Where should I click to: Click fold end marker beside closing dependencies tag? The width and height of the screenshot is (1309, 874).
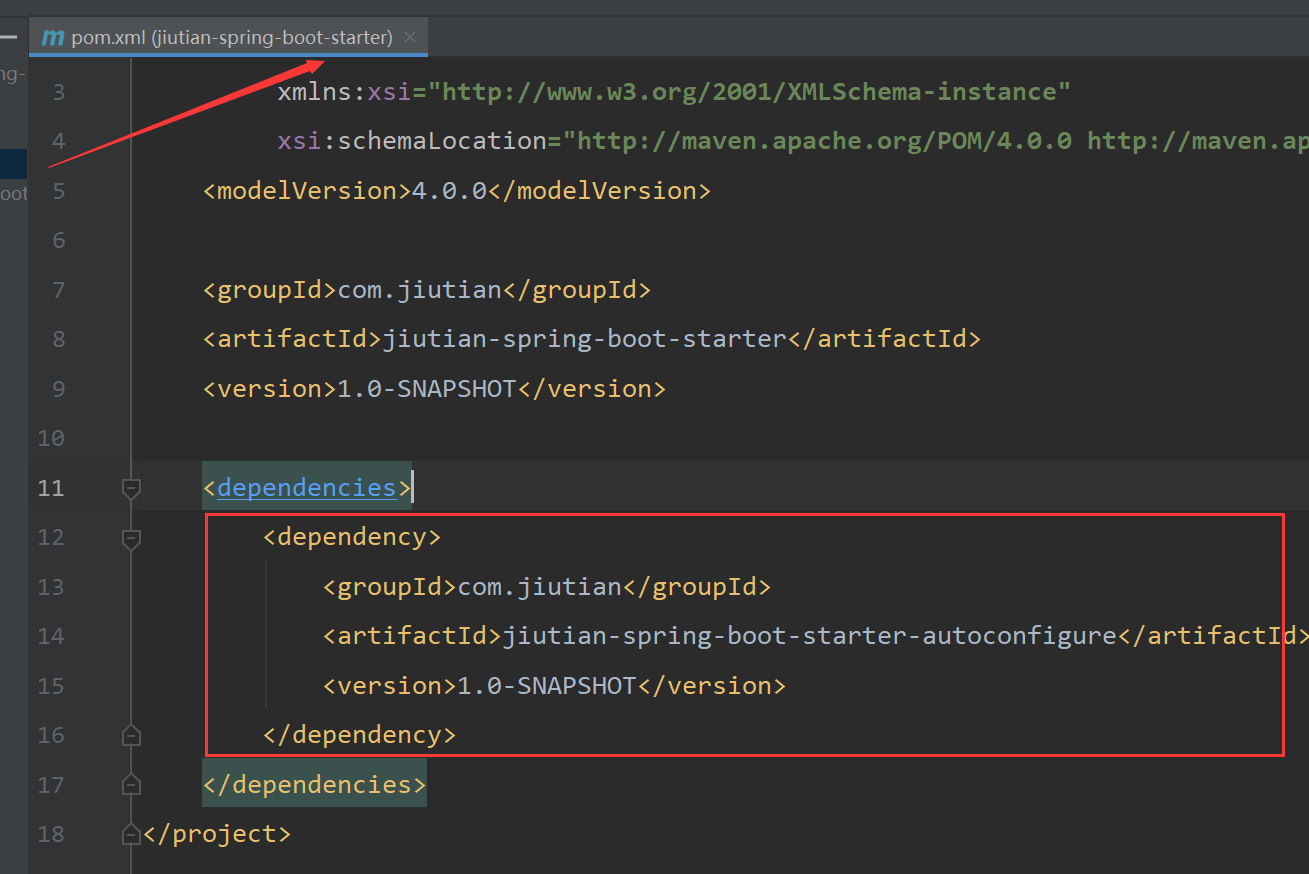point(130,784)
